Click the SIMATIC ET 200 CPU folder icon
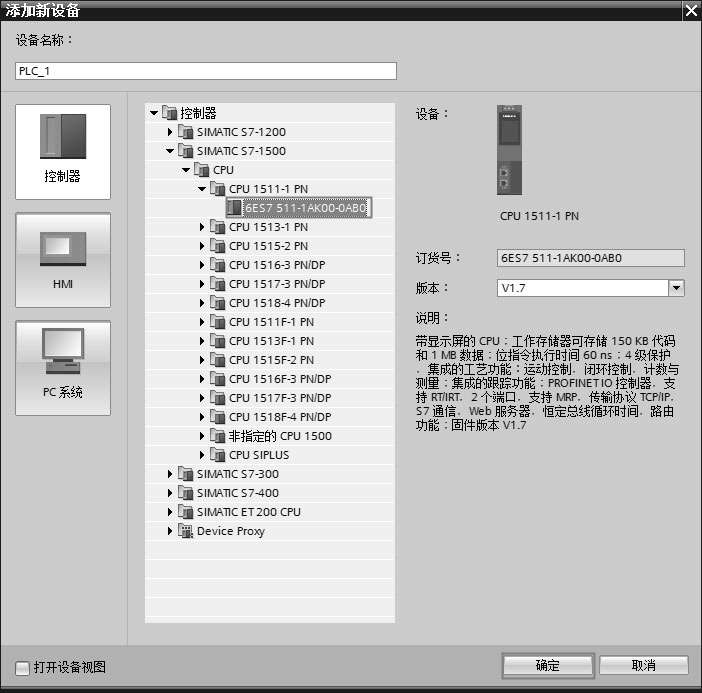This screenshot has width=702, height=693. pyautogui.click(x=186, y=512)
